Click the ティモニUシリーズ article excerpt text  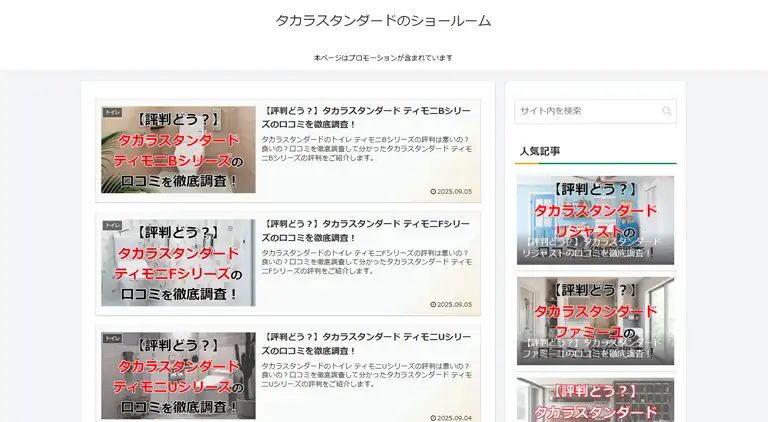365,374
